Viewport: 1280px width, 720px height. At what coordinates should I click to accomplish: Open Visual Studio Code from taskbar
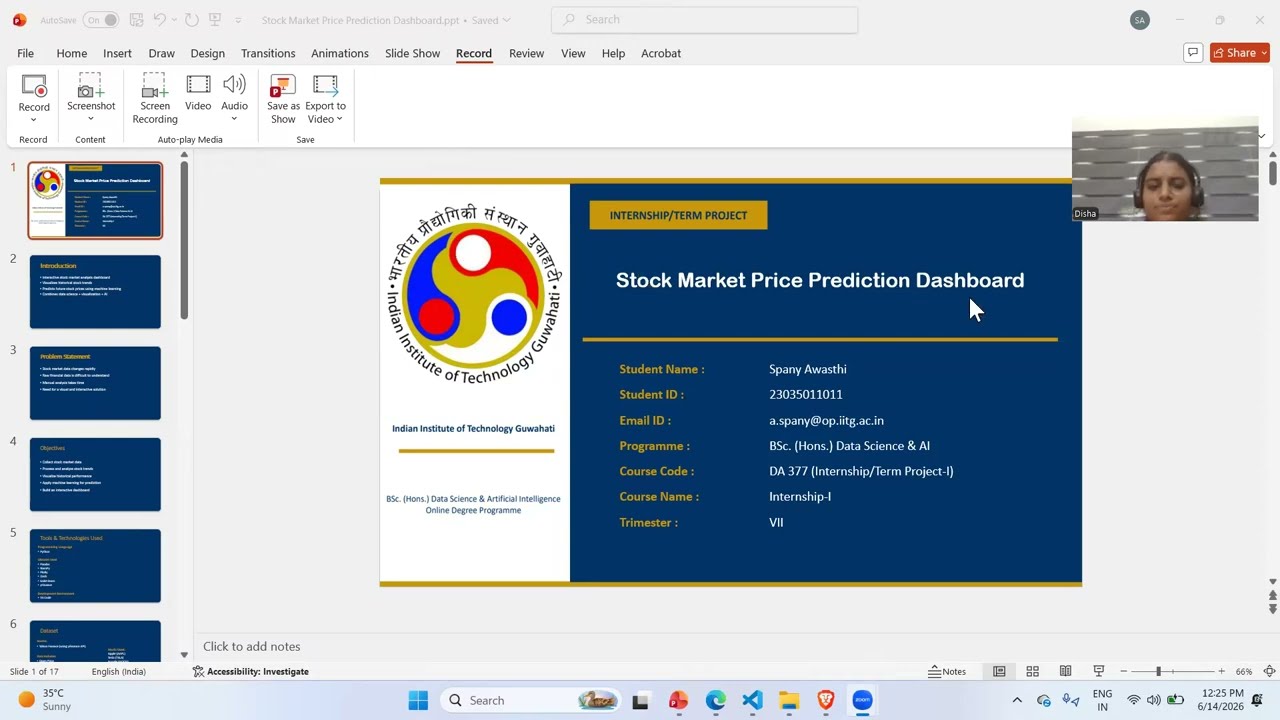point(752,700)
